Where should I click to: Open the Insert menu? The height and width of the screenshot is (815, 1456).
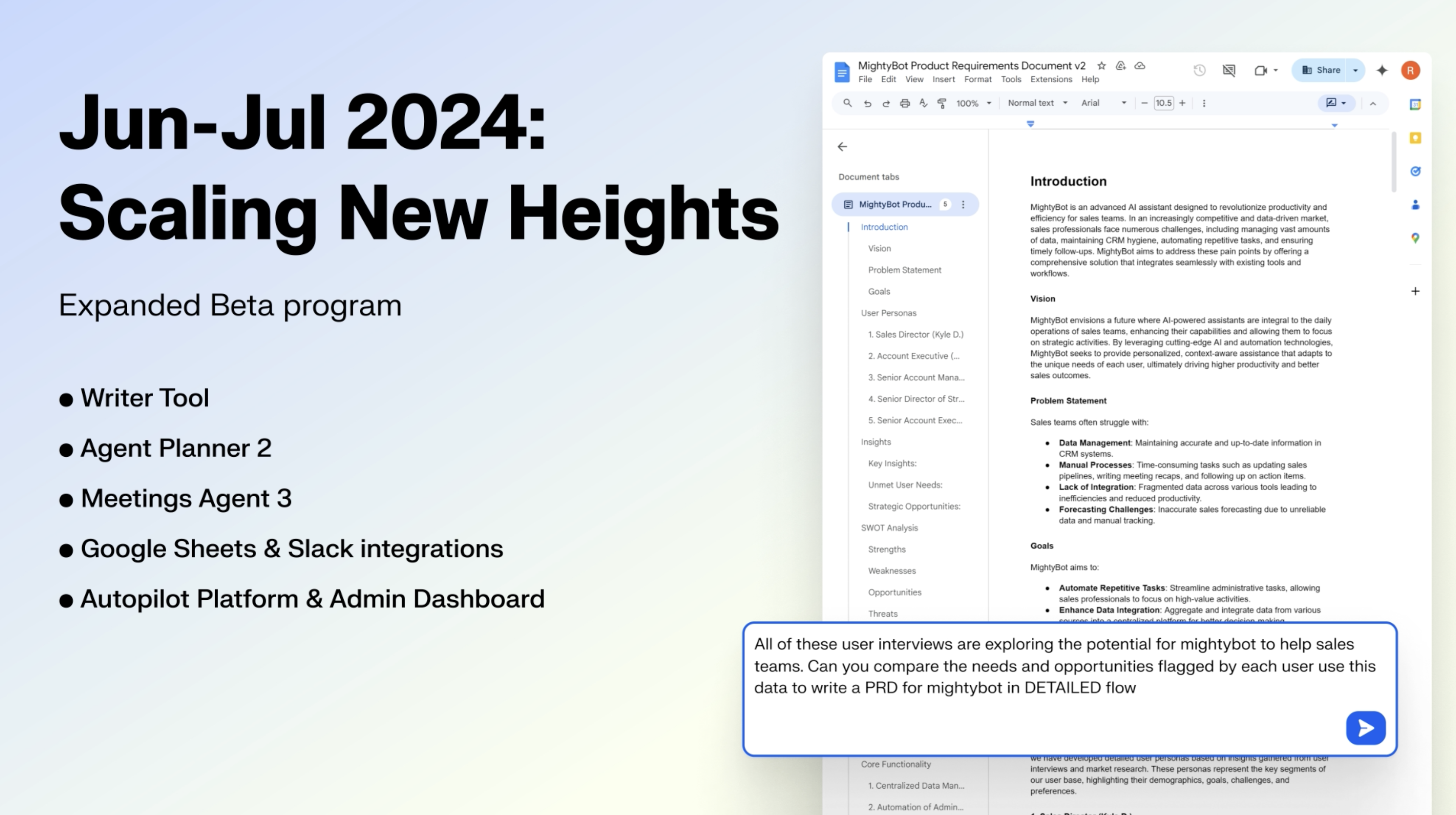click(x=944, y=80)
